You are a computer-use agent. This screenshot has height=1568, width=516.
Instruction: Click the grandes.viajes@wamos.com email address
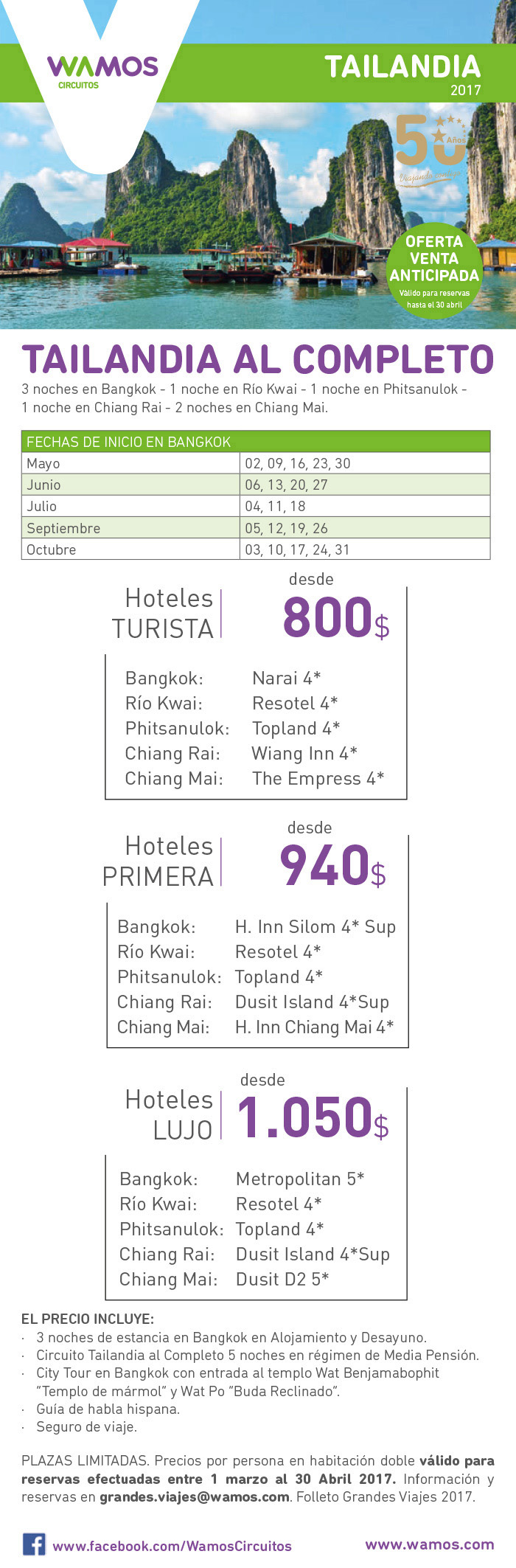click(195, 1496)
